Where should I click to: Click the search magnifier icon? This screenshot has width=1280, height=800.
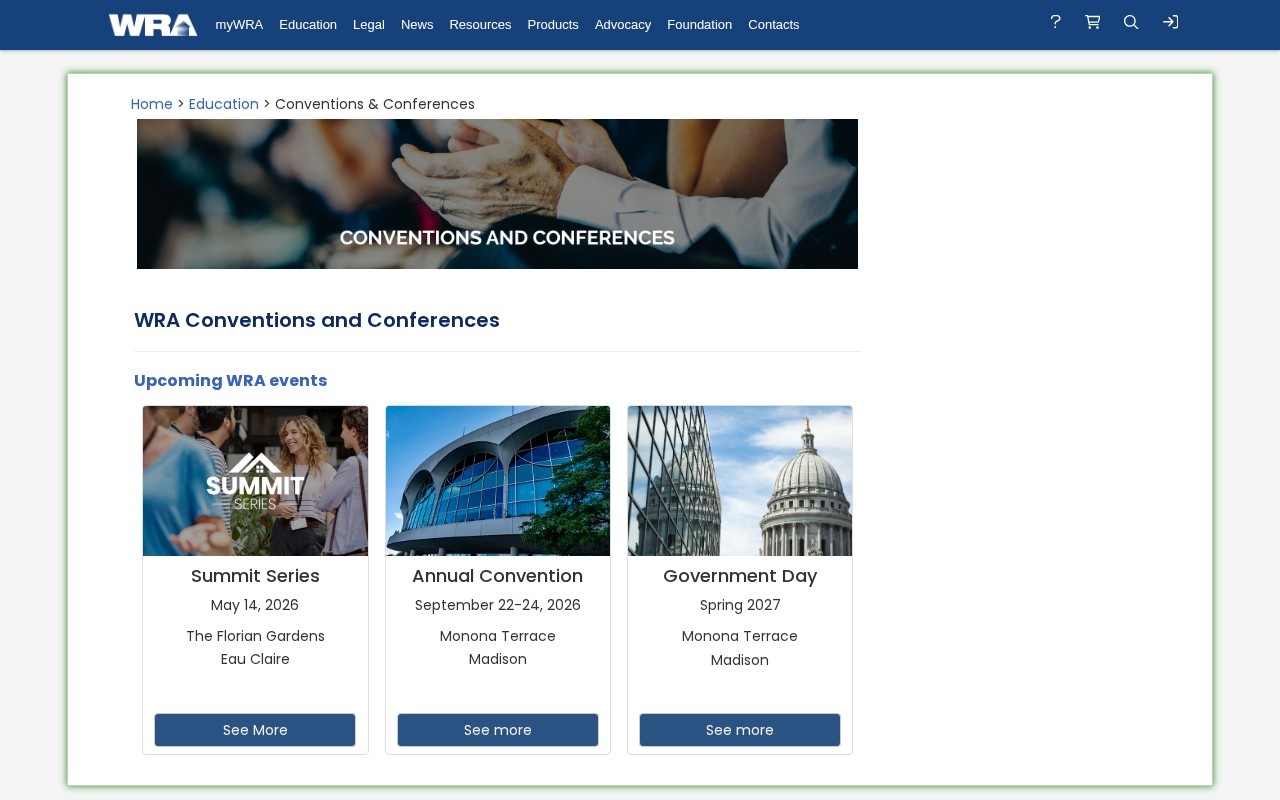point(1131,22)
